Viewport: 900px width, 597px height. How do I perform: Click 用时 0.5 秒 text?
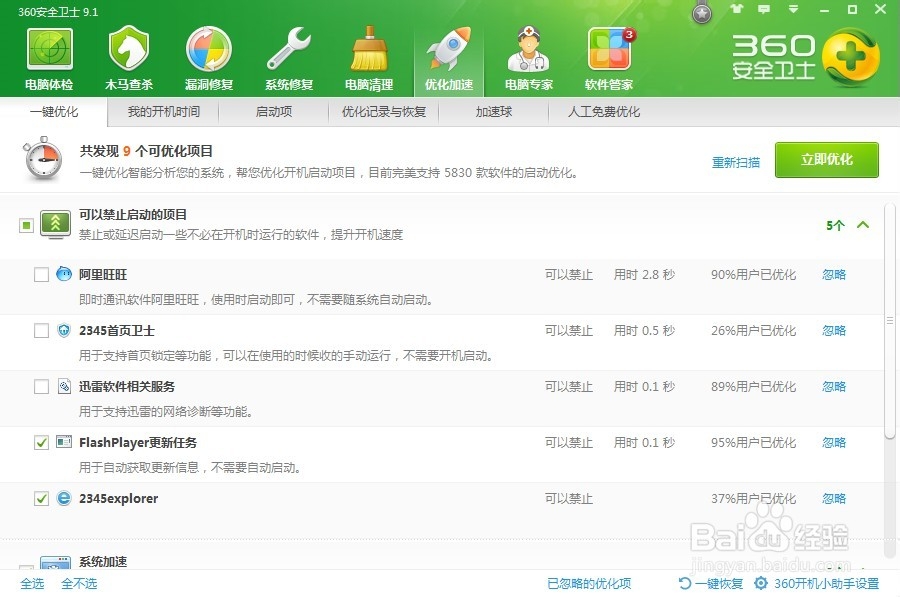(644, 331)
